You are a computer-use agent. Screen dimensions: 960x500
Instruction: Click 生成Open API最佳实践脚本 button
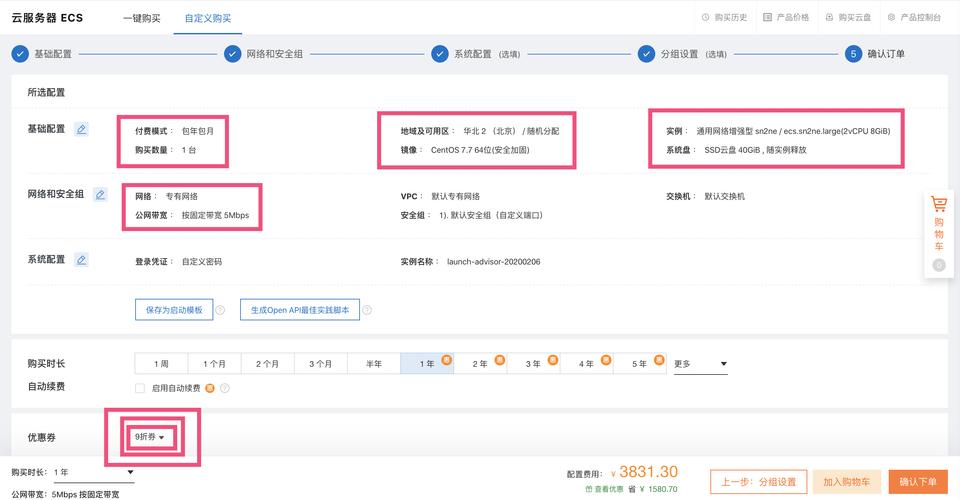[x=300, y=310]
